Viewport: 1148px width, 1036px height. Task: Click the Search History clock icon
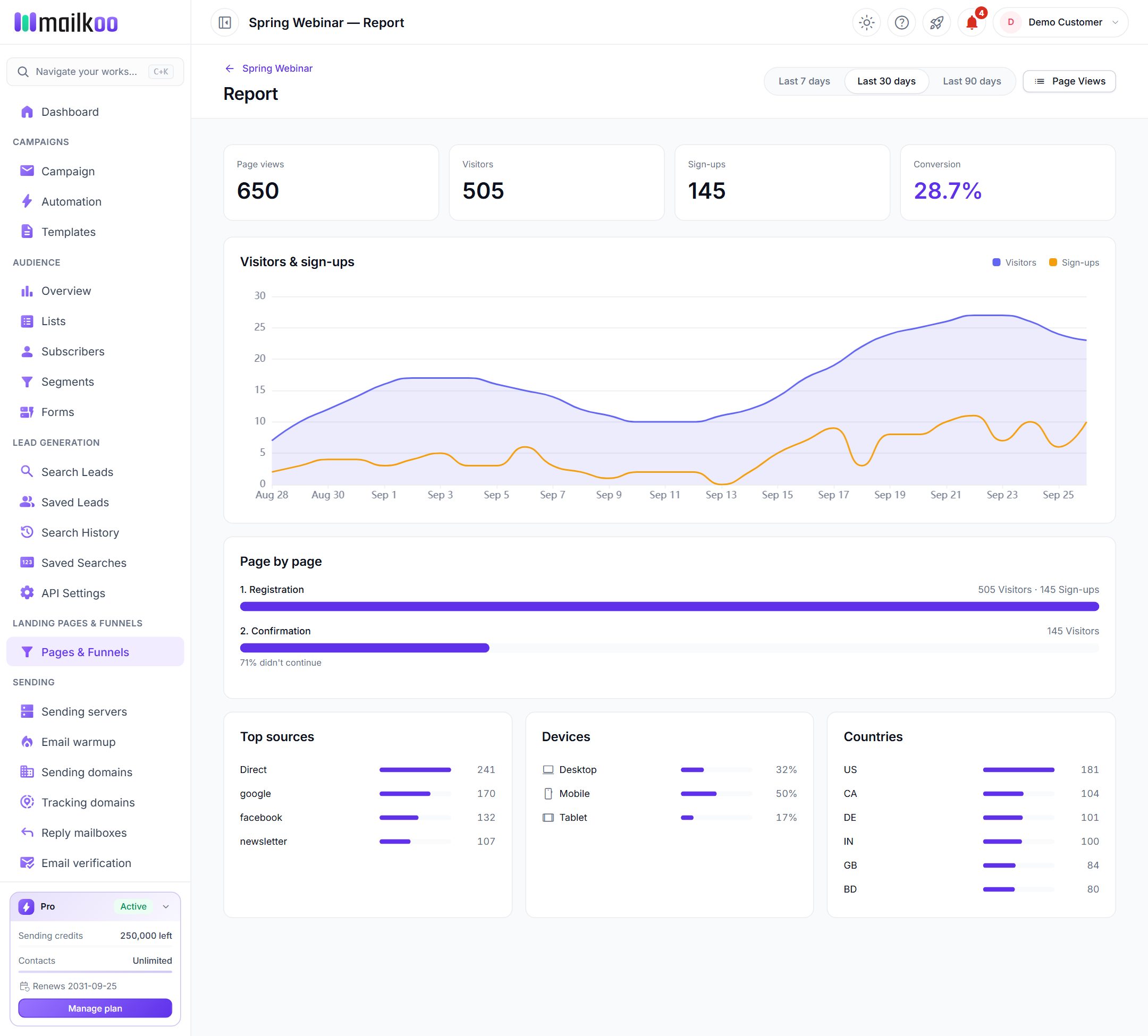[x=27, y=532]
